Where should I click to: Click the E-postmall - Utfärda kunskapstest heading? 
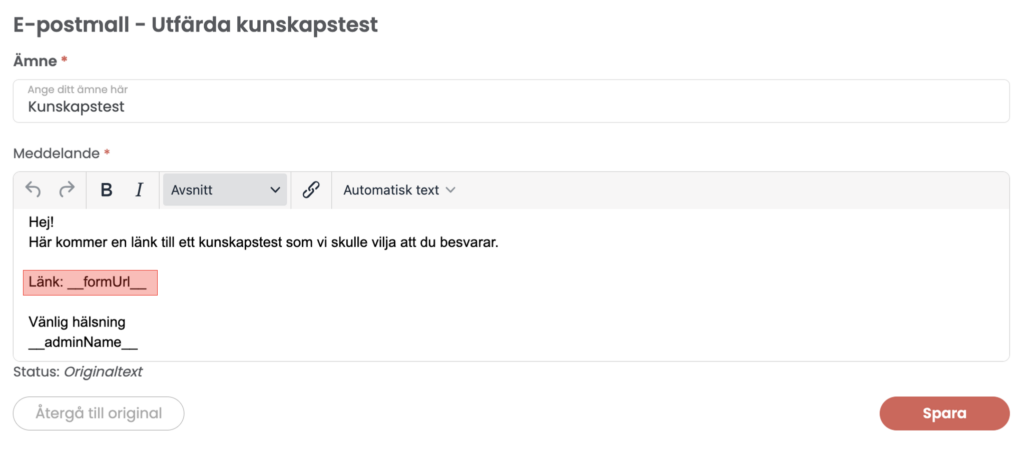(x=195, y=25)
